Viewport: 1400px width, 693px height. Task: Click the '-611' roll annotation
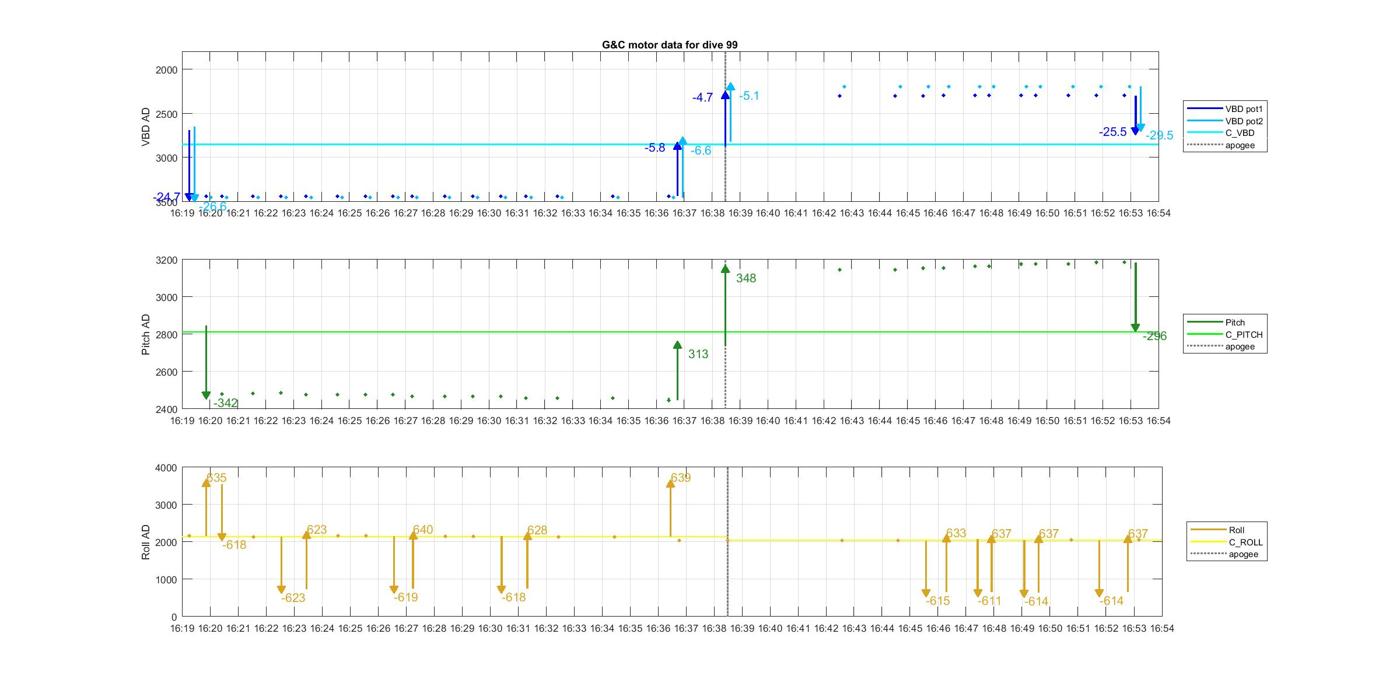[x=989, y=601]
